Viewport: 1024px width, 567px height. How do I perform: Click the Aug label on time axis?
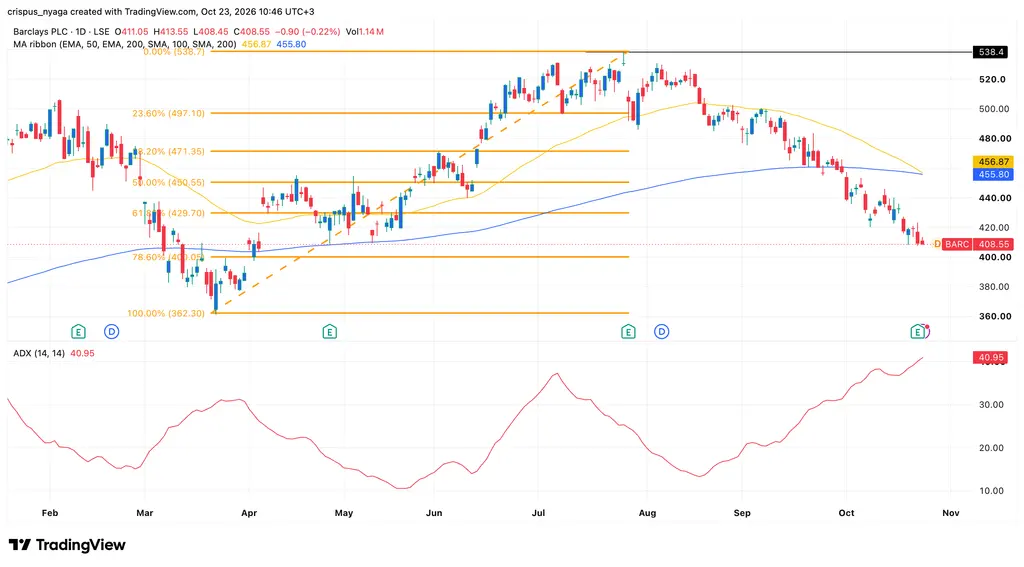point(647,513)
